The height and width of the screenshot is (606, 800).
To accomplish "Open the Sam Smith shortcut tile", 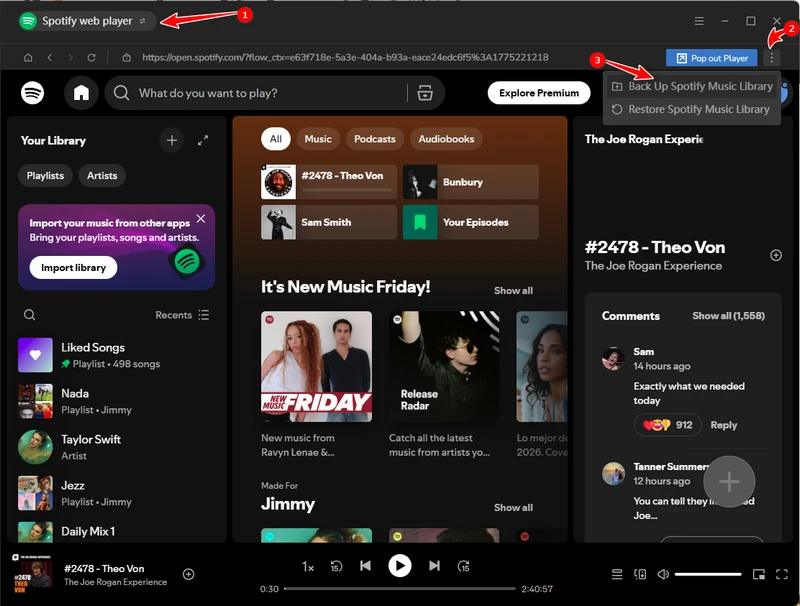I will click(329, 222).
